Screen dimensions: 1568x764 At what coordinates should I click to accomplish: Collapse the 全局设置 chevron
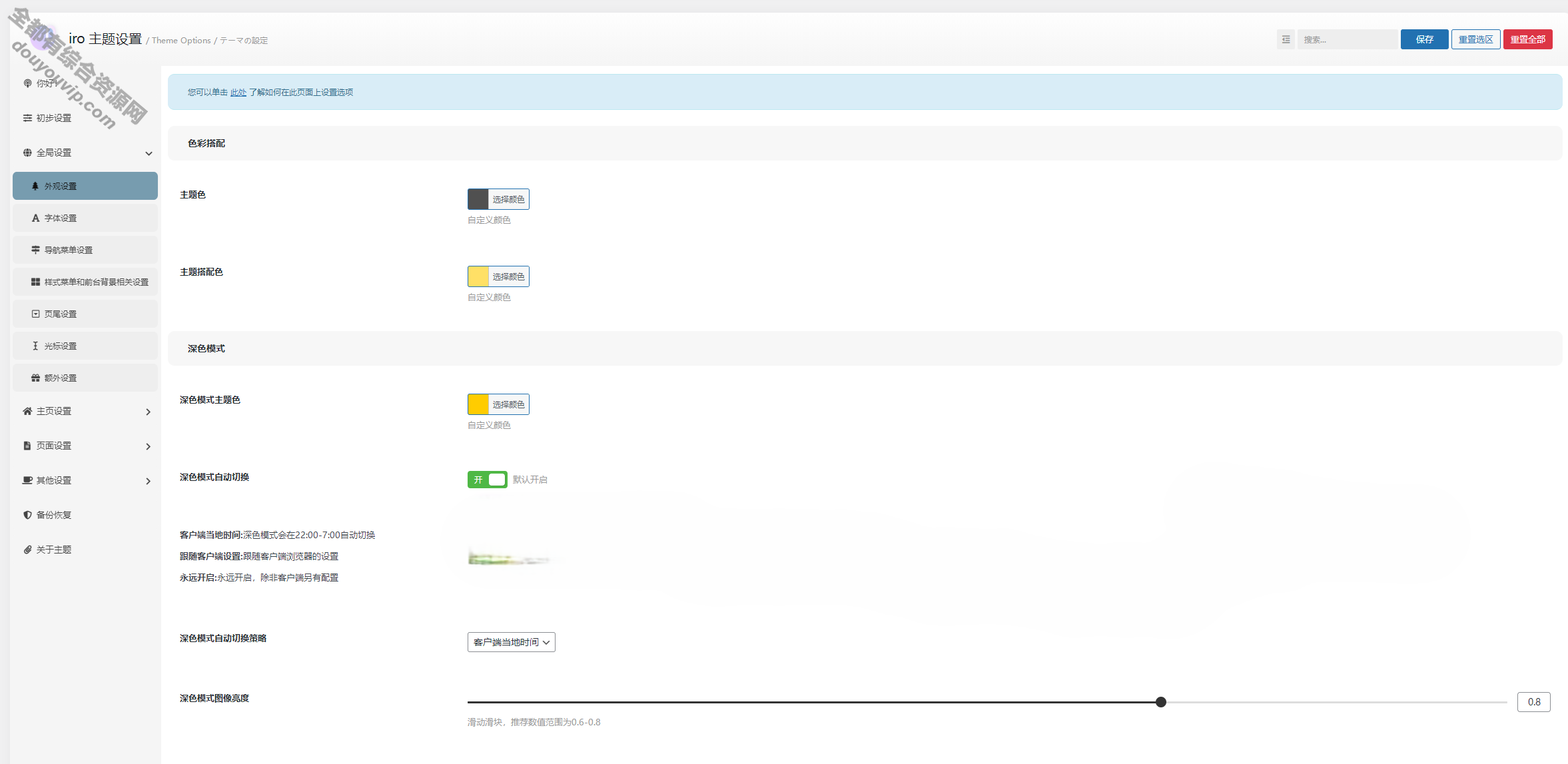click(149, 153)
